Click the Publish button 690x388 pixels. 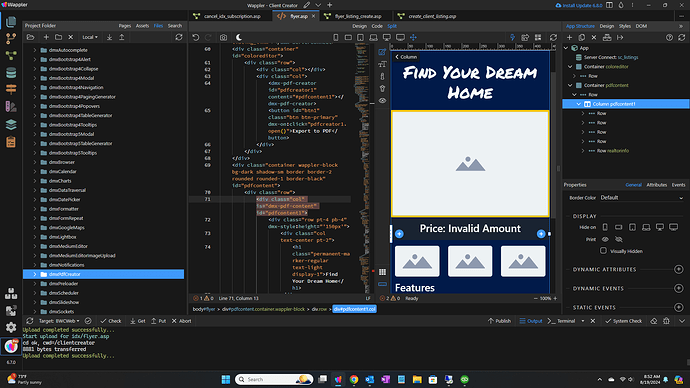(x=499, y=321)
